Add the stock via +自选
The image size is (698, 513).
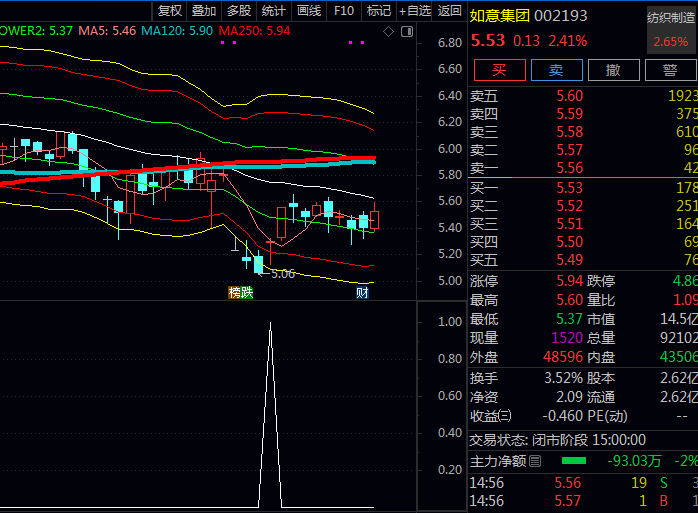tap(415, 10)
